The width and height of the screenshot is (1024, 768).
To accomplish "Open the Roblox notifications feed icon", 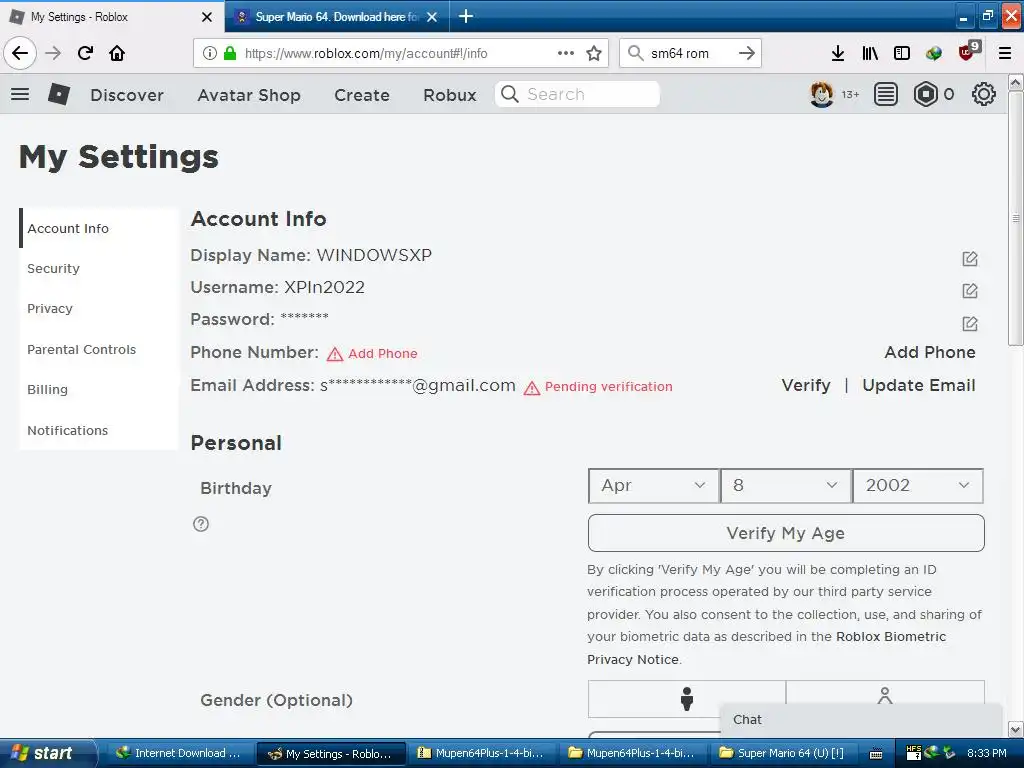I will click(x=886, y=95).
